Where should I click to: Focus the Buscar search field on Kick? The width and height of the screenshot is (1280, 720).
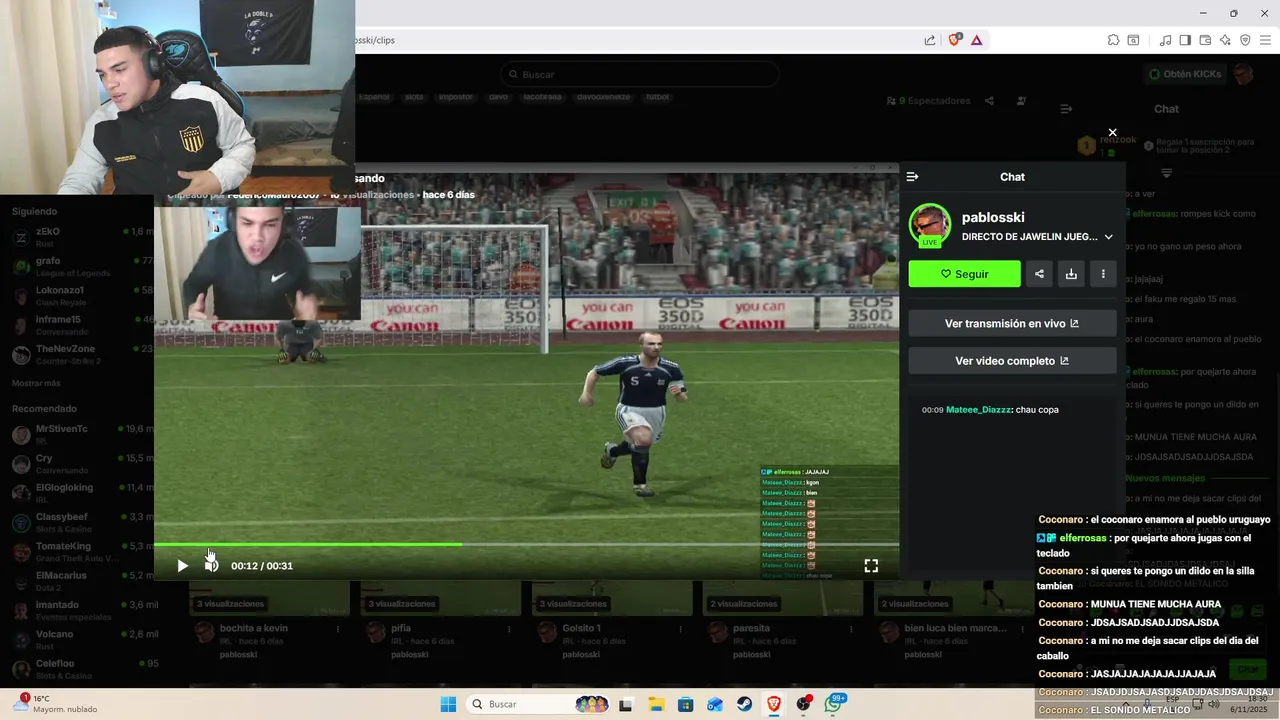coord(640,74)
